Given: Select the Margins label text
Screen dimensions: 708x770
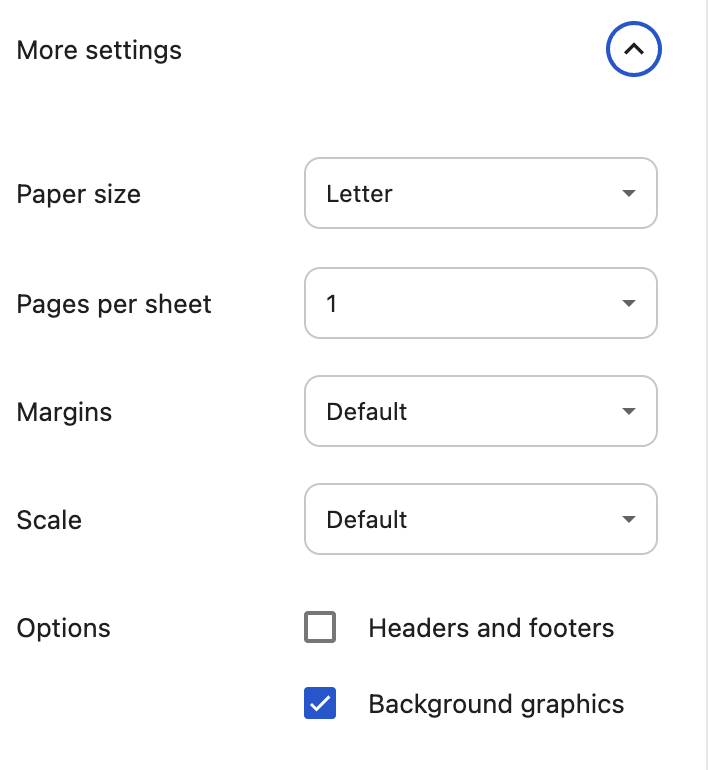Looking at the screenshot, I should pos(64,412).
